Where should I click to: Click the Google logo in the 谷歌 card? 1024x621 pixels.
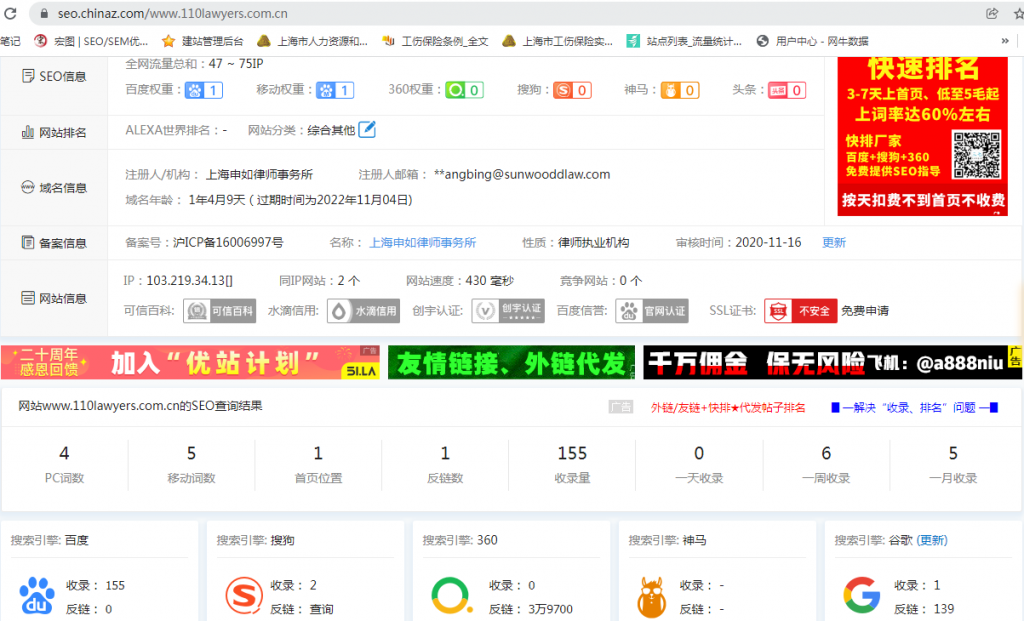click(861, 595)
